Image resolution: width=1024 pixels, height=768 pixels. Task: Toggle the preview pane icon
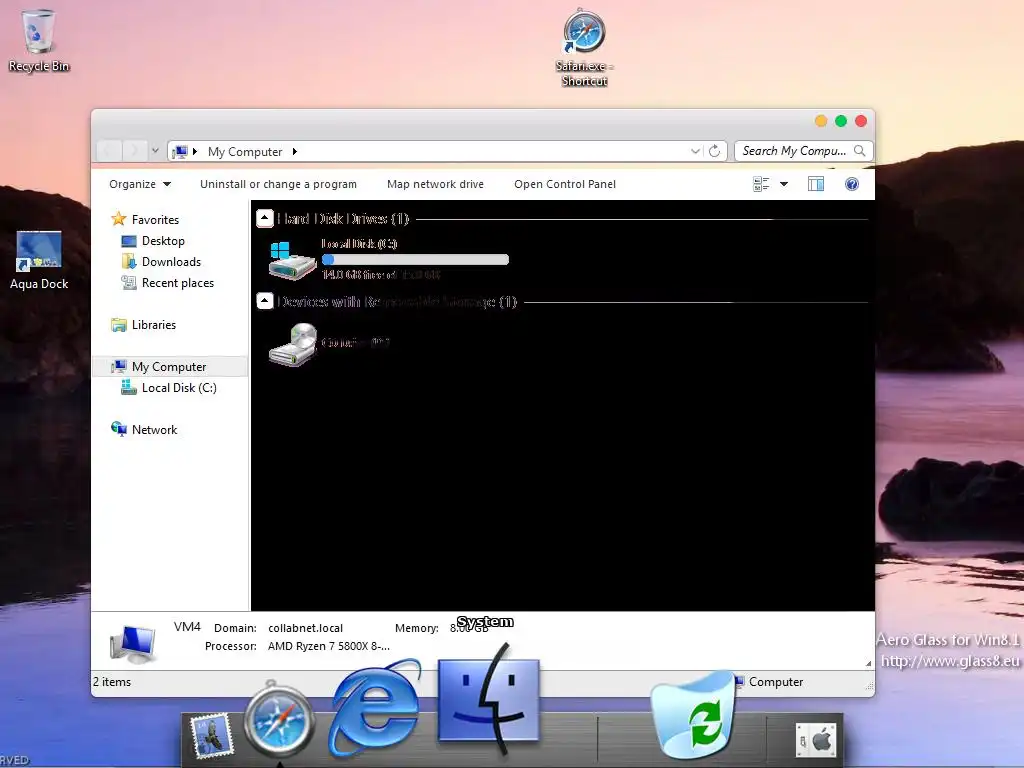point(816,184)
